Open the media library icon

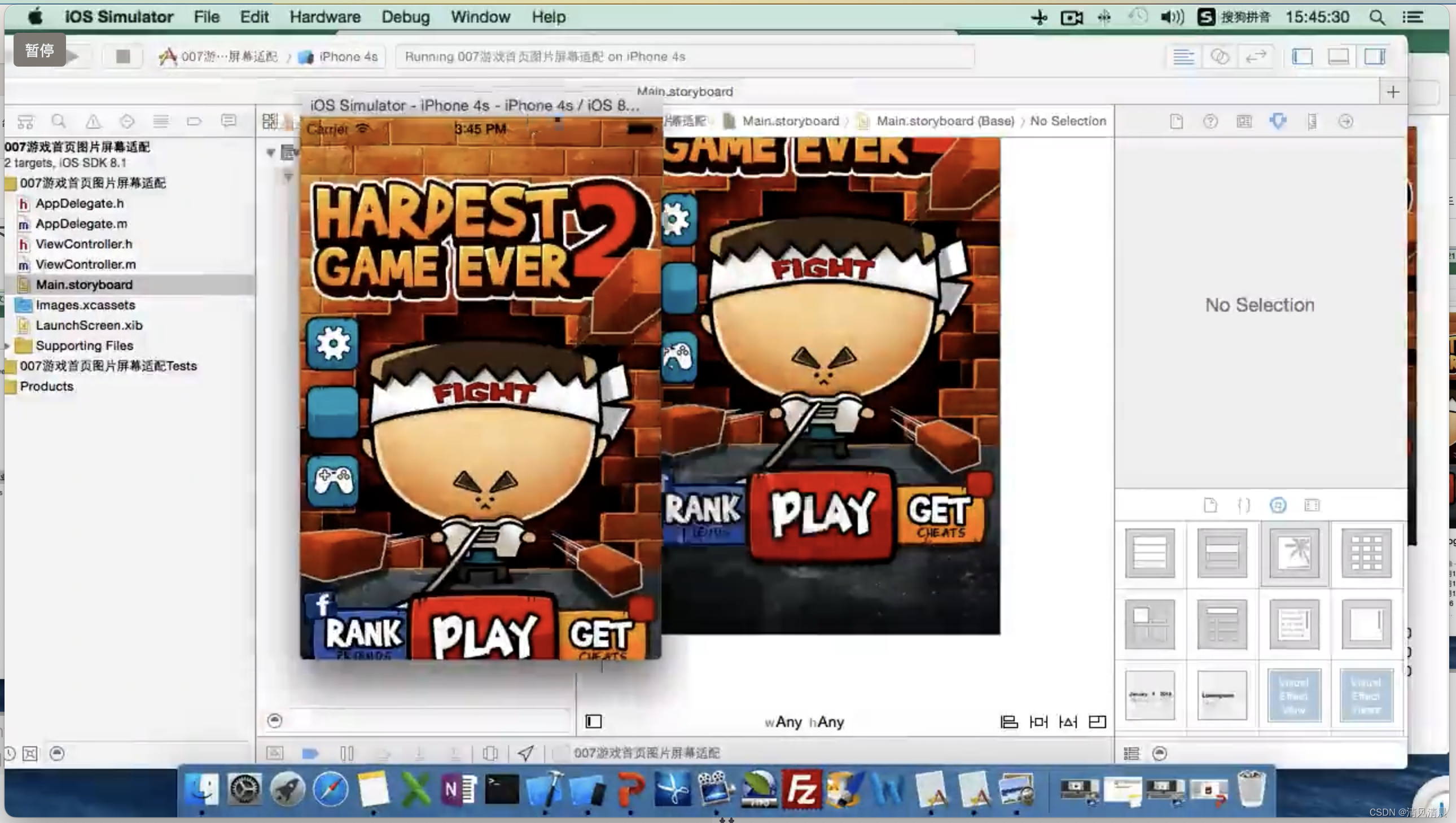[x=1312, y=505]
